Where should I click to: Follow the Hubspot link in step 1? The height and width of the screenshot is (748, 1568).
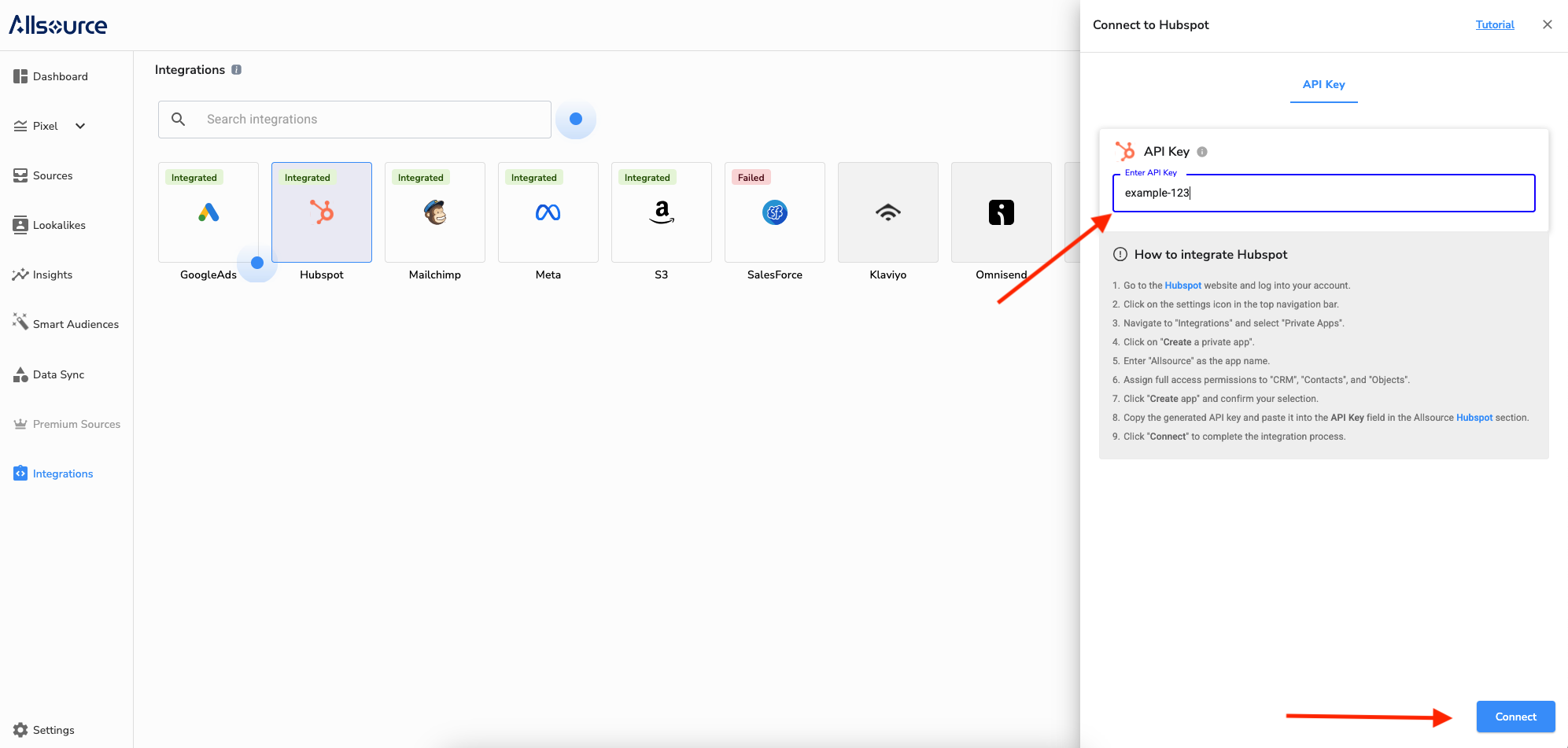click(x=1183, y=286)
